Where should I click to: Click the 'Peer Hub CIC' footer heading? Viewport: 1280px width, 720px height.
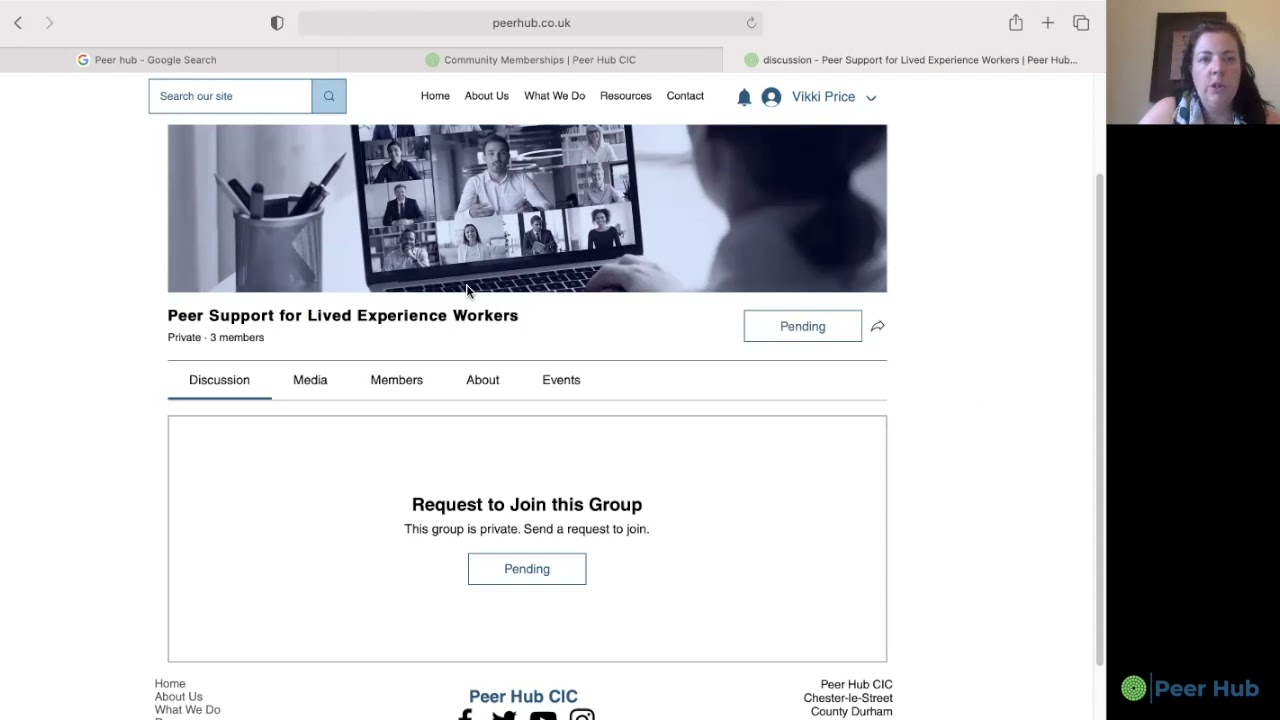(x=523, y=697)
